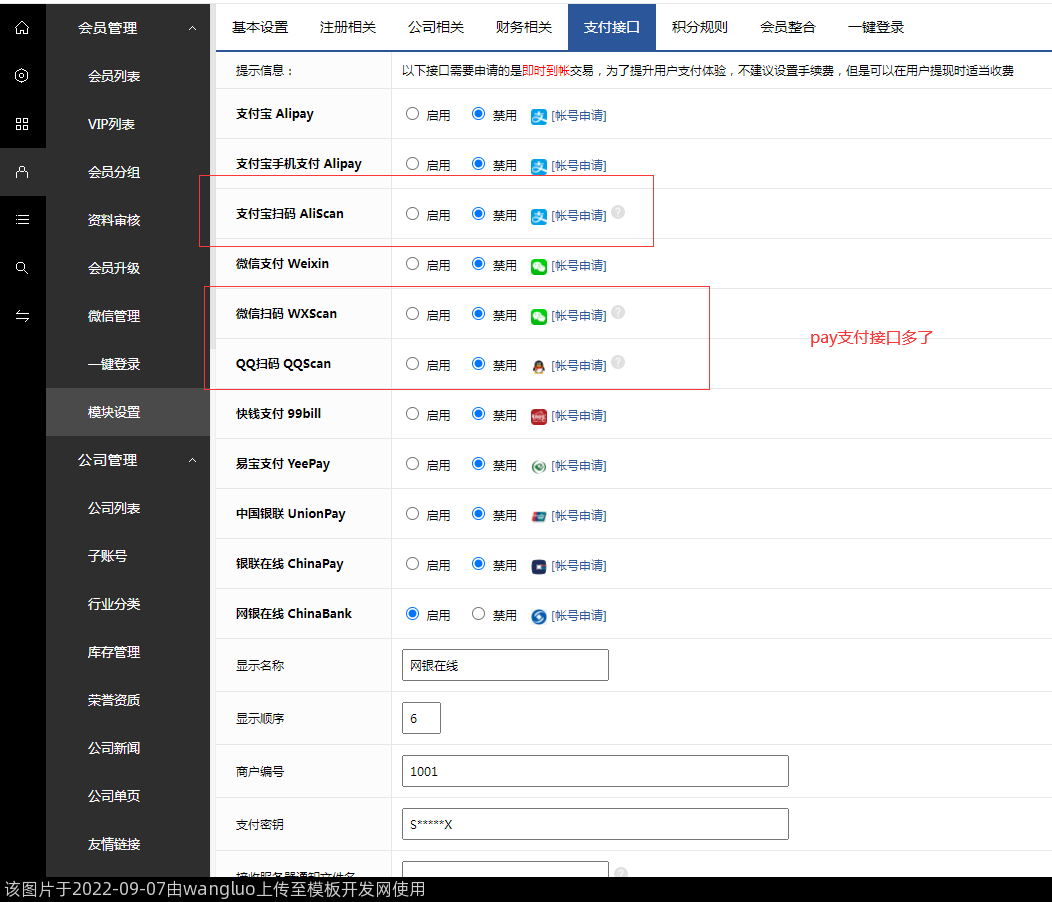
Task: Select the member user icon in left rail
Action: point(22,172)
